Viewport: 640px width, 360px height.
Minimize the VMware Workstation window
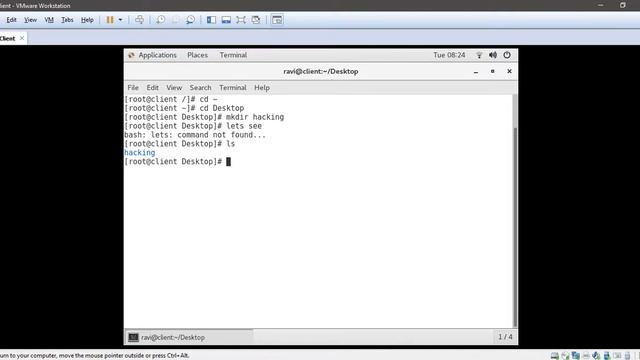(x=600, y=5)
